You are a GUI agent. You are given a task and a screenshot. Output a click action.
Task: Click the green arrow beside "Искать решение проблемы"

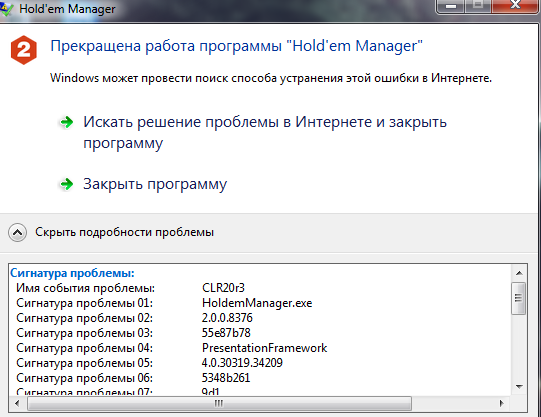[67, 122]
